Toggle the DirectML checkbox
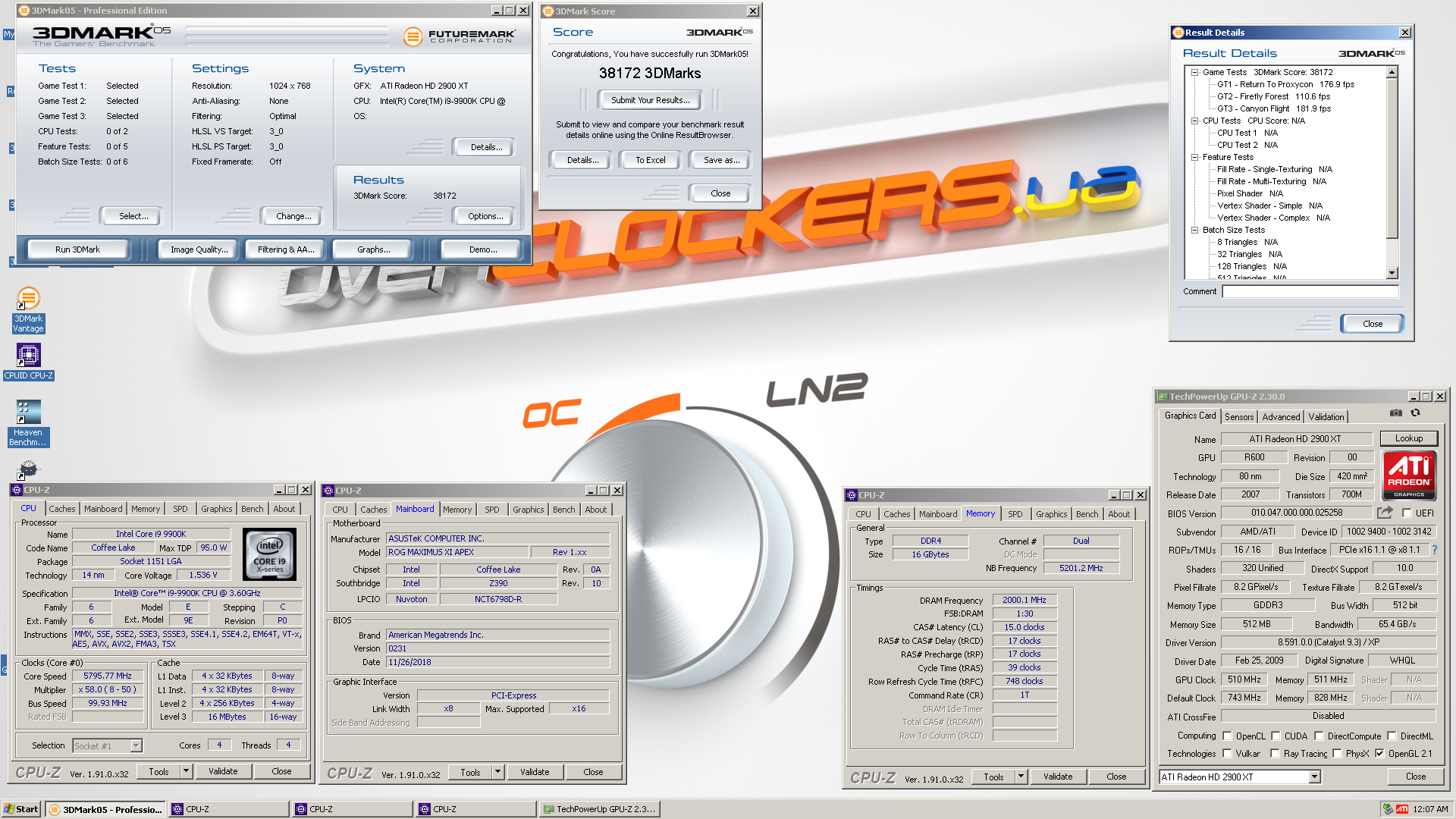The height and width of the screenshot is (819, 1456). pyautogui.click(x=1392, y=736)
